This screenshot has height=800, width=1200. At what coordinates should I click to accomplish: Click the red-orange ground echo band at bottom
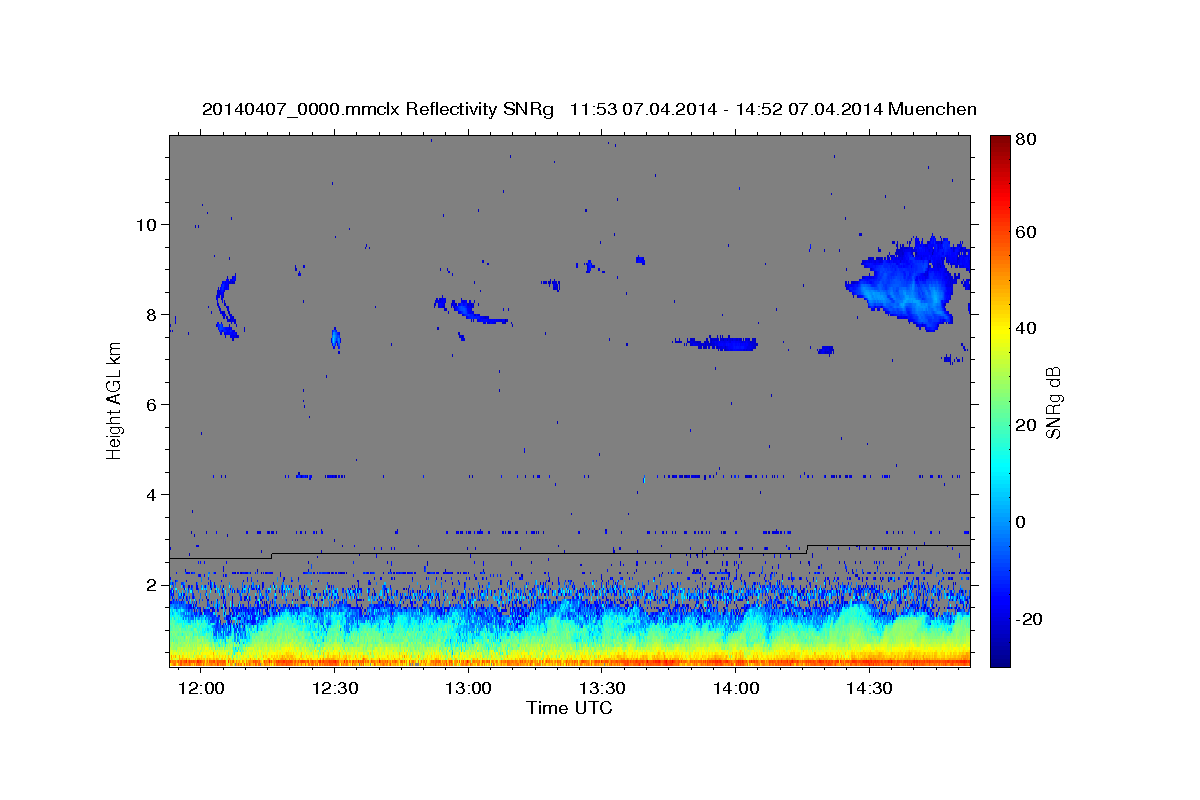[x=570, y=661]
